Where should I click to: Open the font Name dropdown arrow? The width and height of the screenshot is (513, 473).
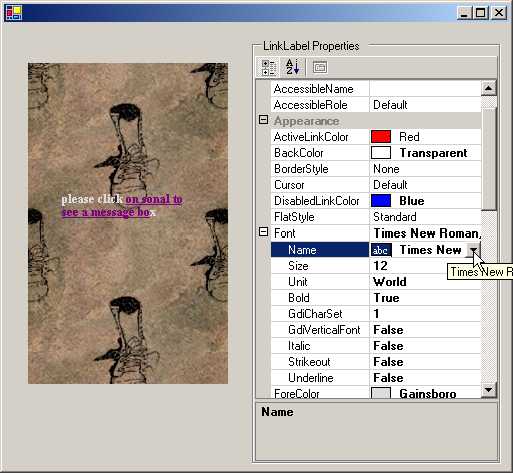[x=473, y=250]
